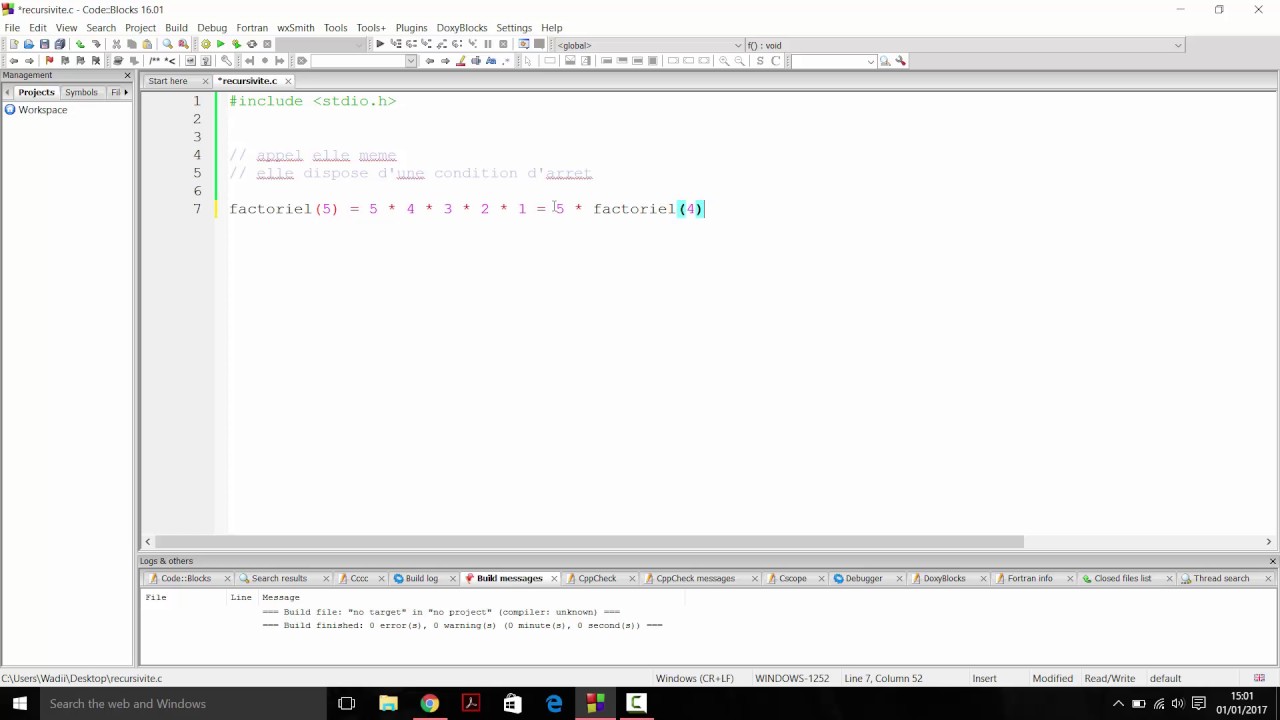1280x720 pixels.
Task: Click the highlight marker pen icon
Action: 460,60
